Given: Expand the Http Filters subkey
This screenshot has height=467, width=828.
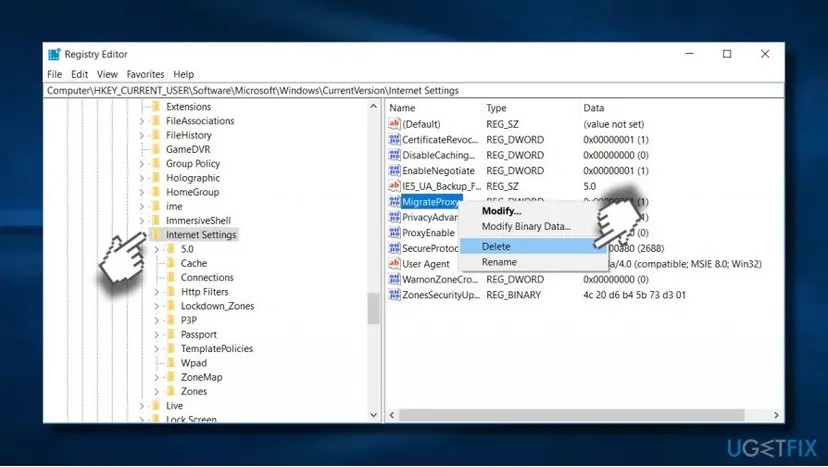Looking at the screenshot, I should coord(156,292).
